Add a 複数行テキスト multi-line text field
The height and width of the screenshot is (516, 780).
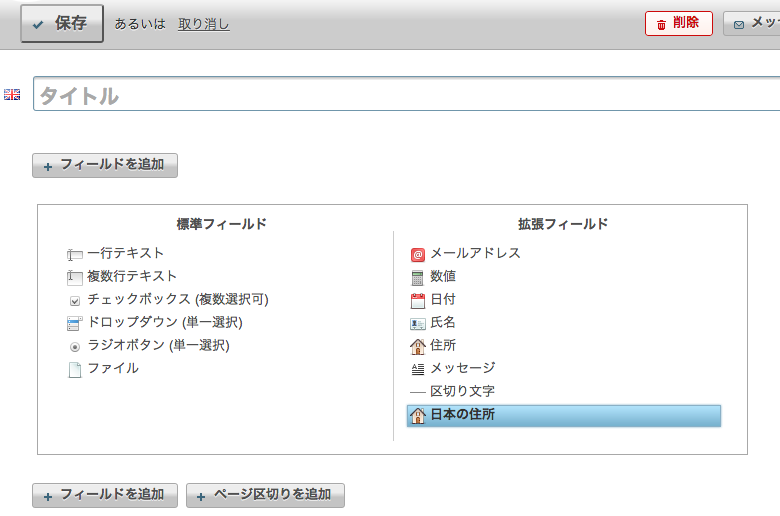click(131, 276)
